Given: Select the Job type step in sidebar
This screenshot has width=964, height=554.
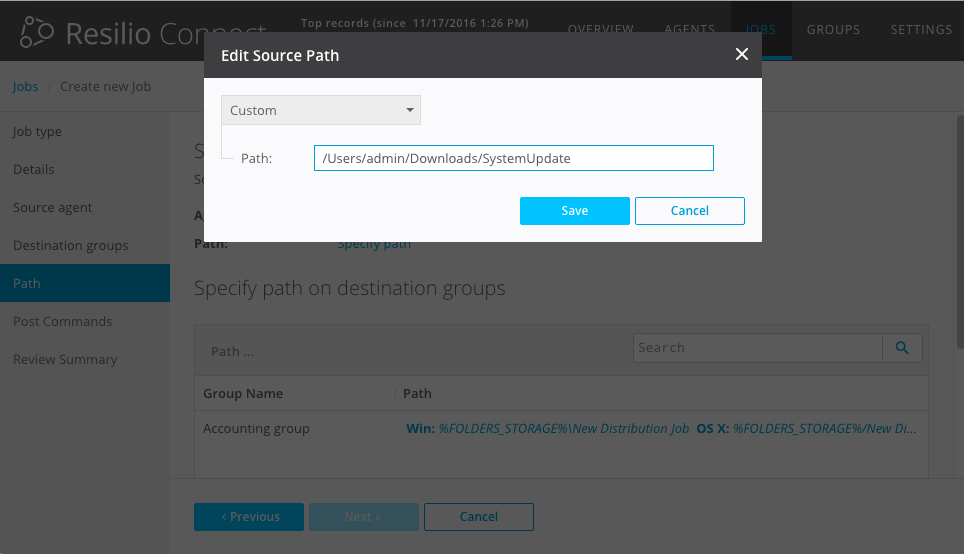Looking at the screenshot, I should click(37, 132).
